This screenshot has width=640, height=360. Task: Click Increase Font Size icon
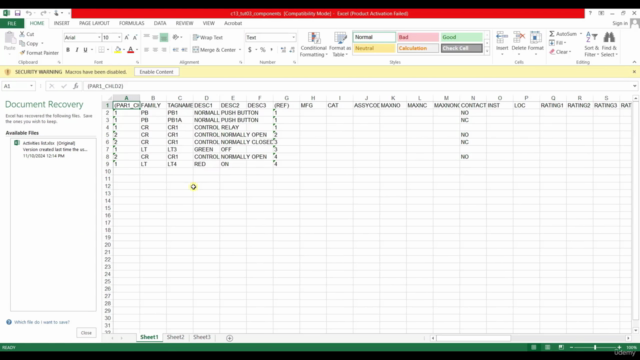coord(127,38)
